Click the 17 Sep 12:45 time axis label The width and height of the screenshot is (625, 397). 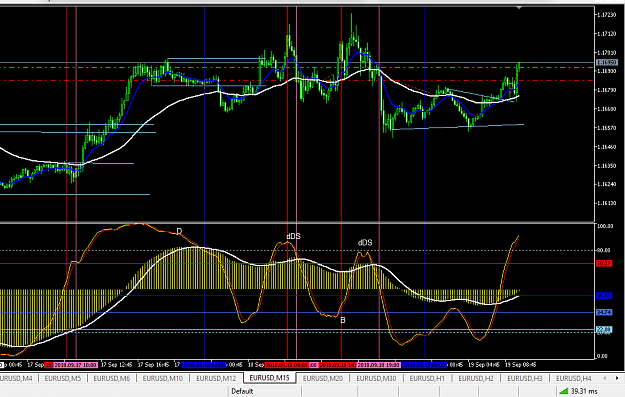pos(116,365)
